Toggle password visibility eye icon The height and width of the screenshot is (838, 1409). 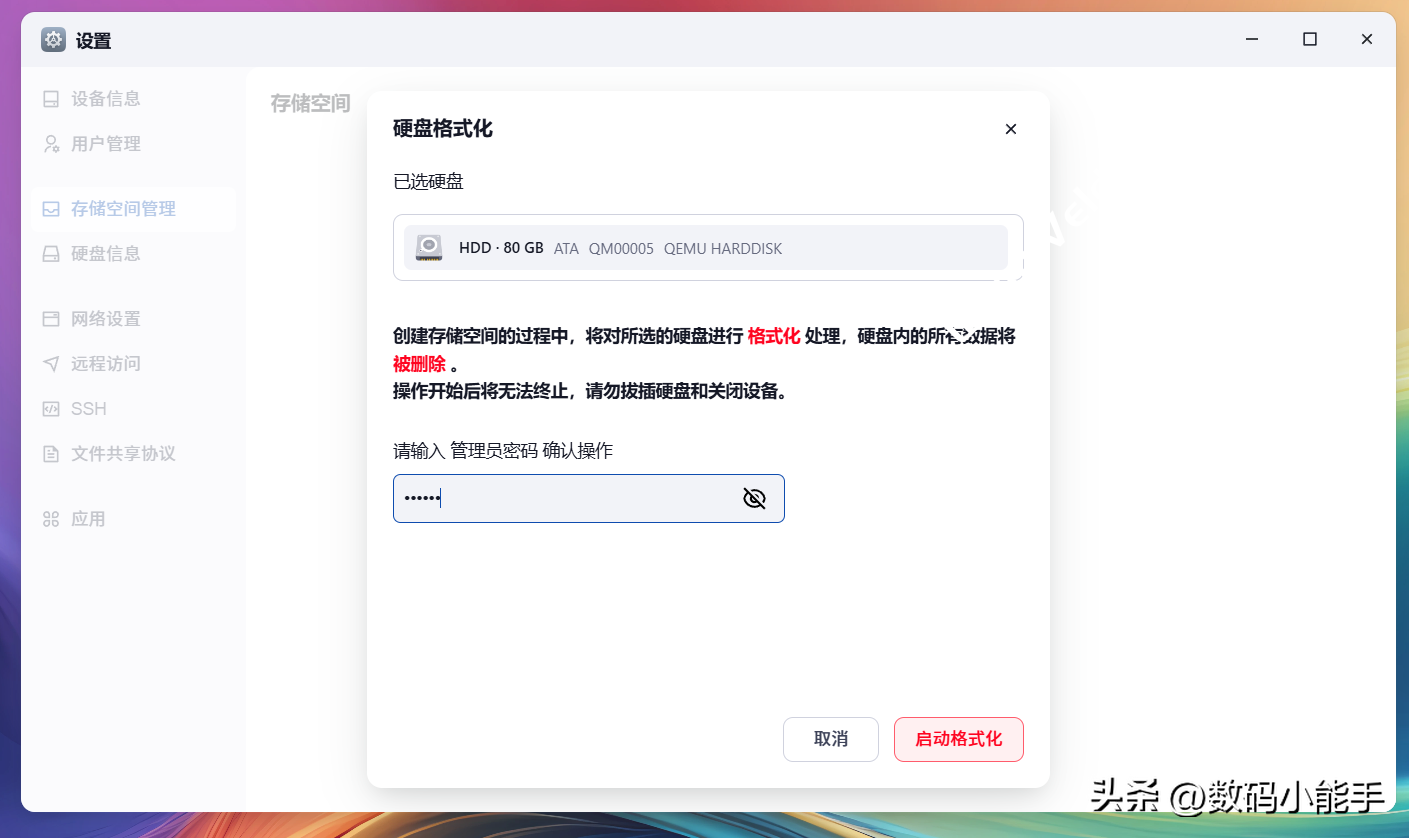click(754, 498)
